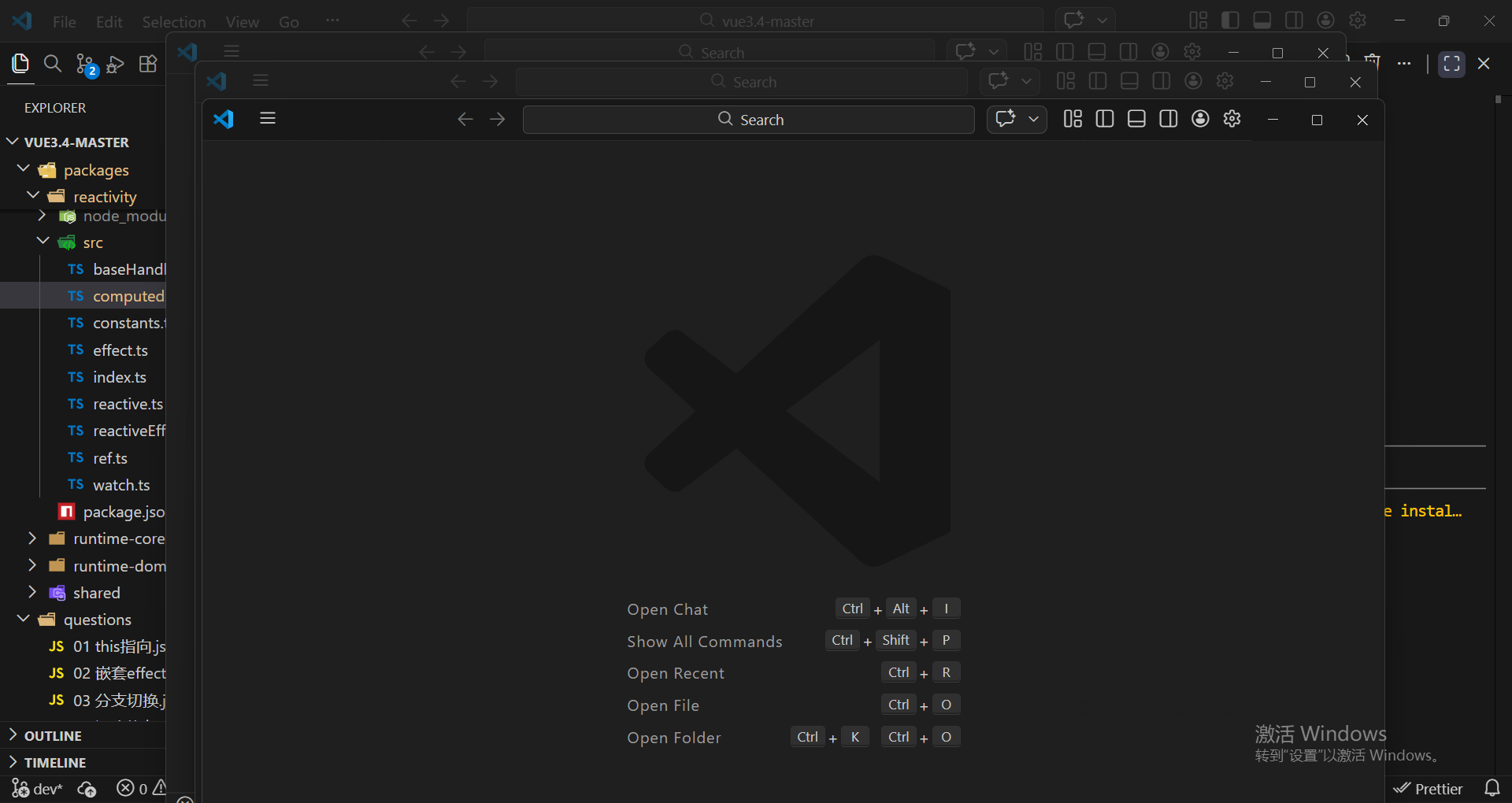Click Prettier in status bar
Screen dimensions: 1512x803
1429,788
